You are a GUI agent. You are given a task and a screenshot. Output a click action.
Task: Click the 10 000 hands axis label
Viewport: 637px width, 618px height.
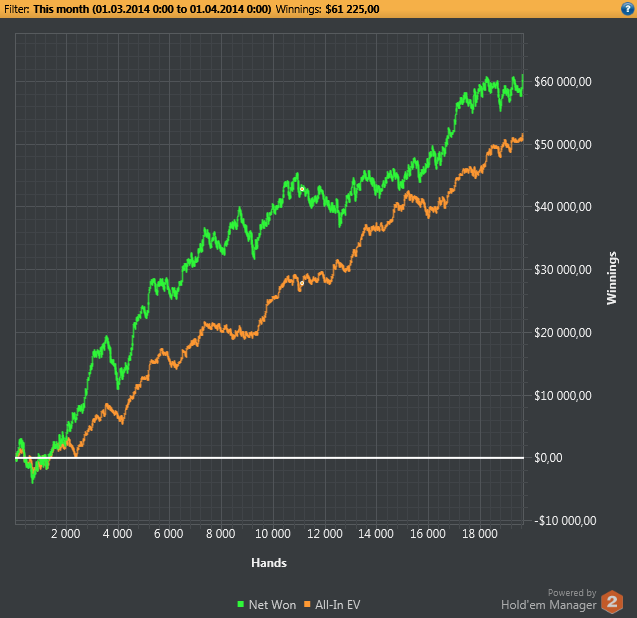coord(273,533)
